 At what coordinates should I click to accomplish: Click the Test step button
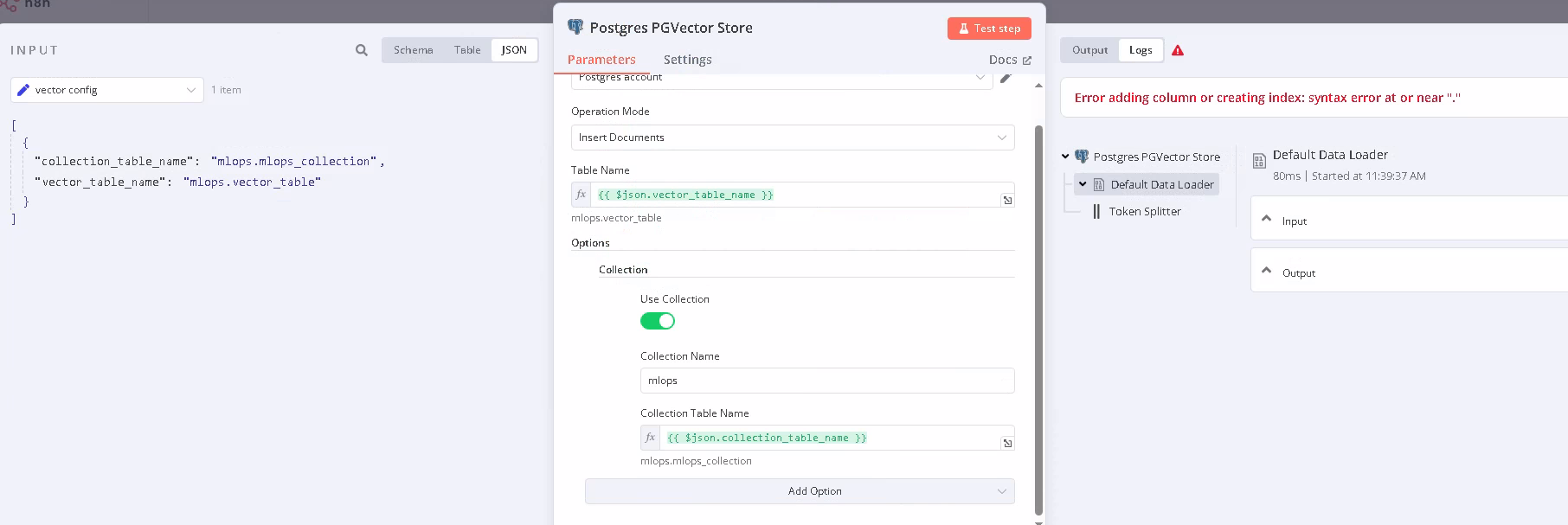pyautogui.click(x=989, y=29)
